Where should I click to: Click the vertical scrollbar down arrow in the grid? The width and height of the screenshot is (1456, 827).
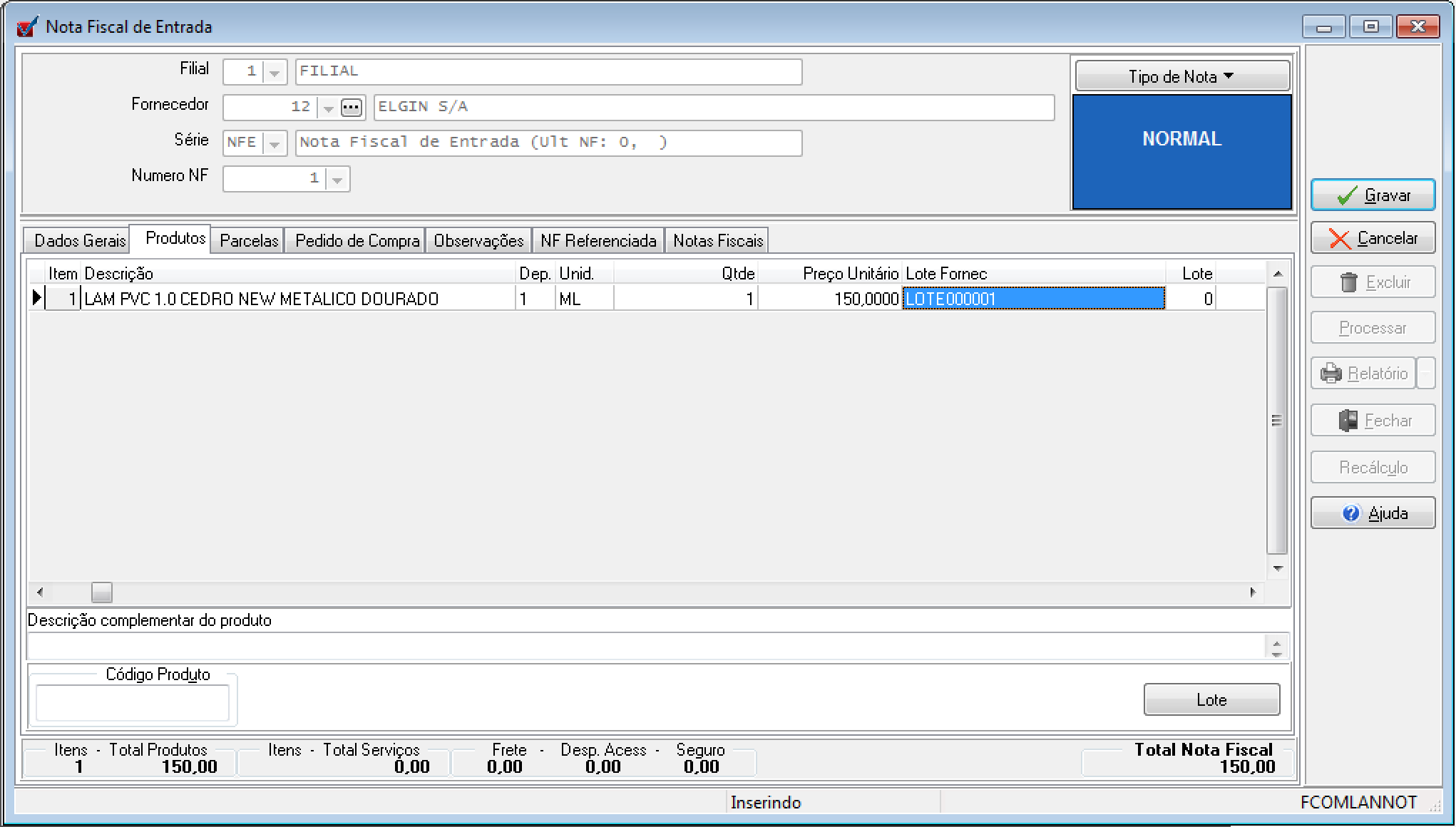click(1277, 568)
